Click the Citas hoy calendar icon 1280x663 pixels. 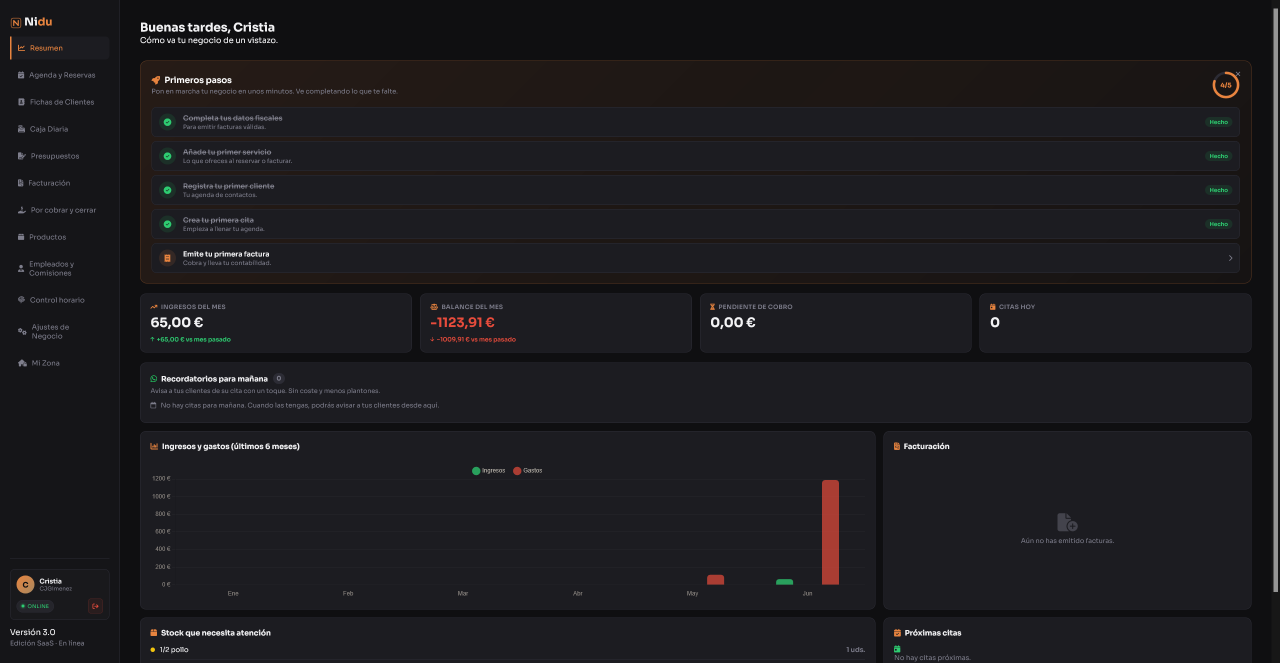[x=993, y=307]
